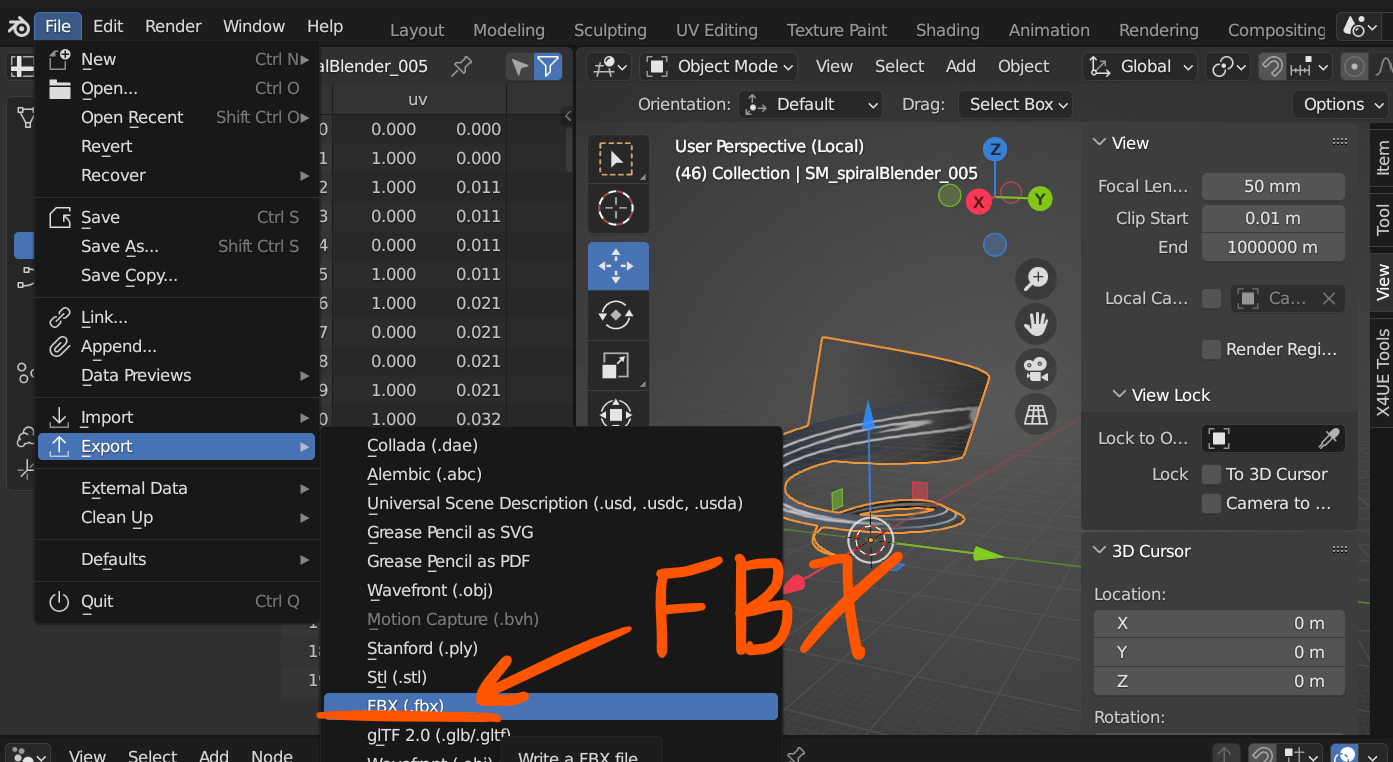Adjust the Clip End 1000000 m field

(1273, 247)
